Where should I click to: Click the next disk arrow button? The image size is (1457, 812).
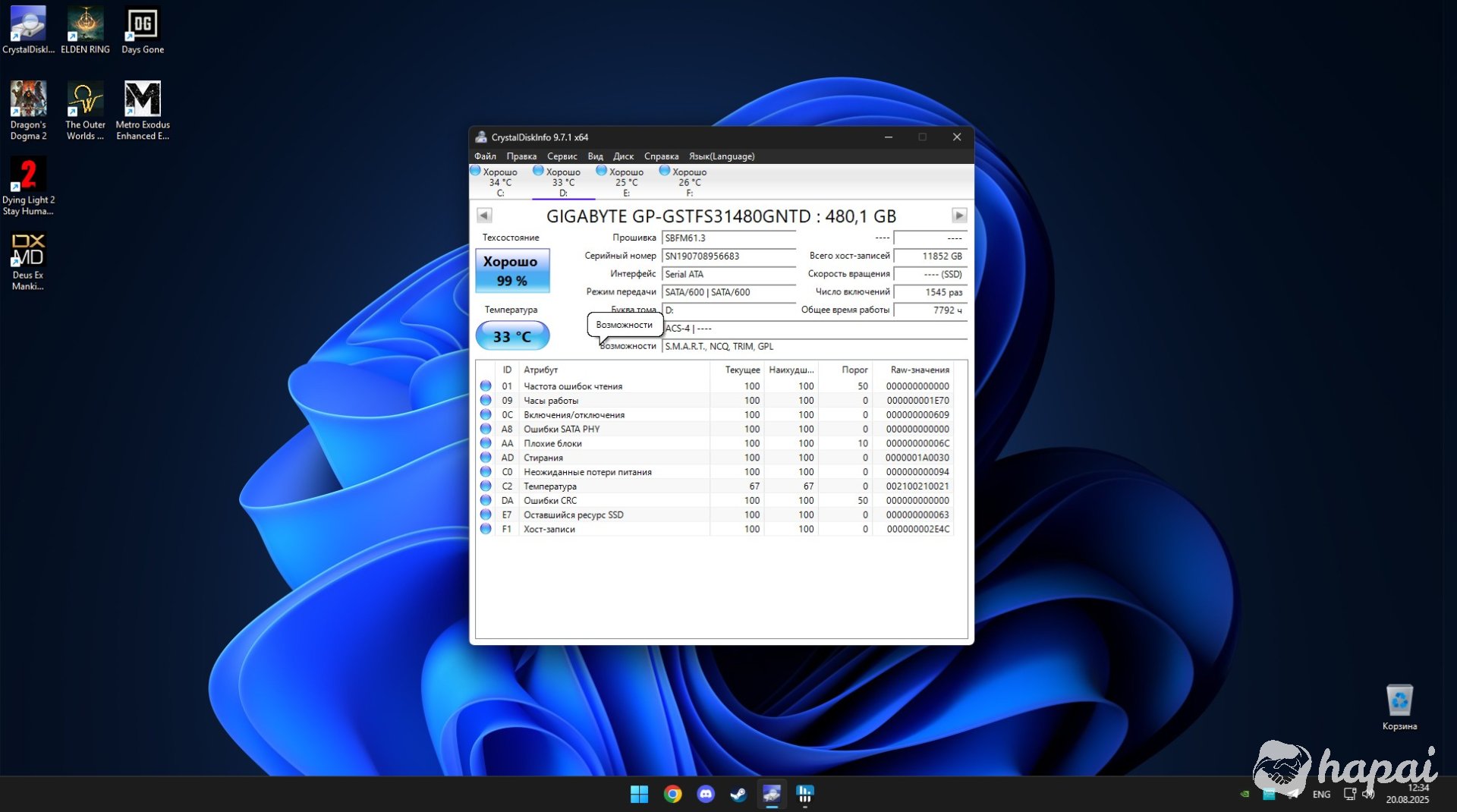click(x=958, y=216)
